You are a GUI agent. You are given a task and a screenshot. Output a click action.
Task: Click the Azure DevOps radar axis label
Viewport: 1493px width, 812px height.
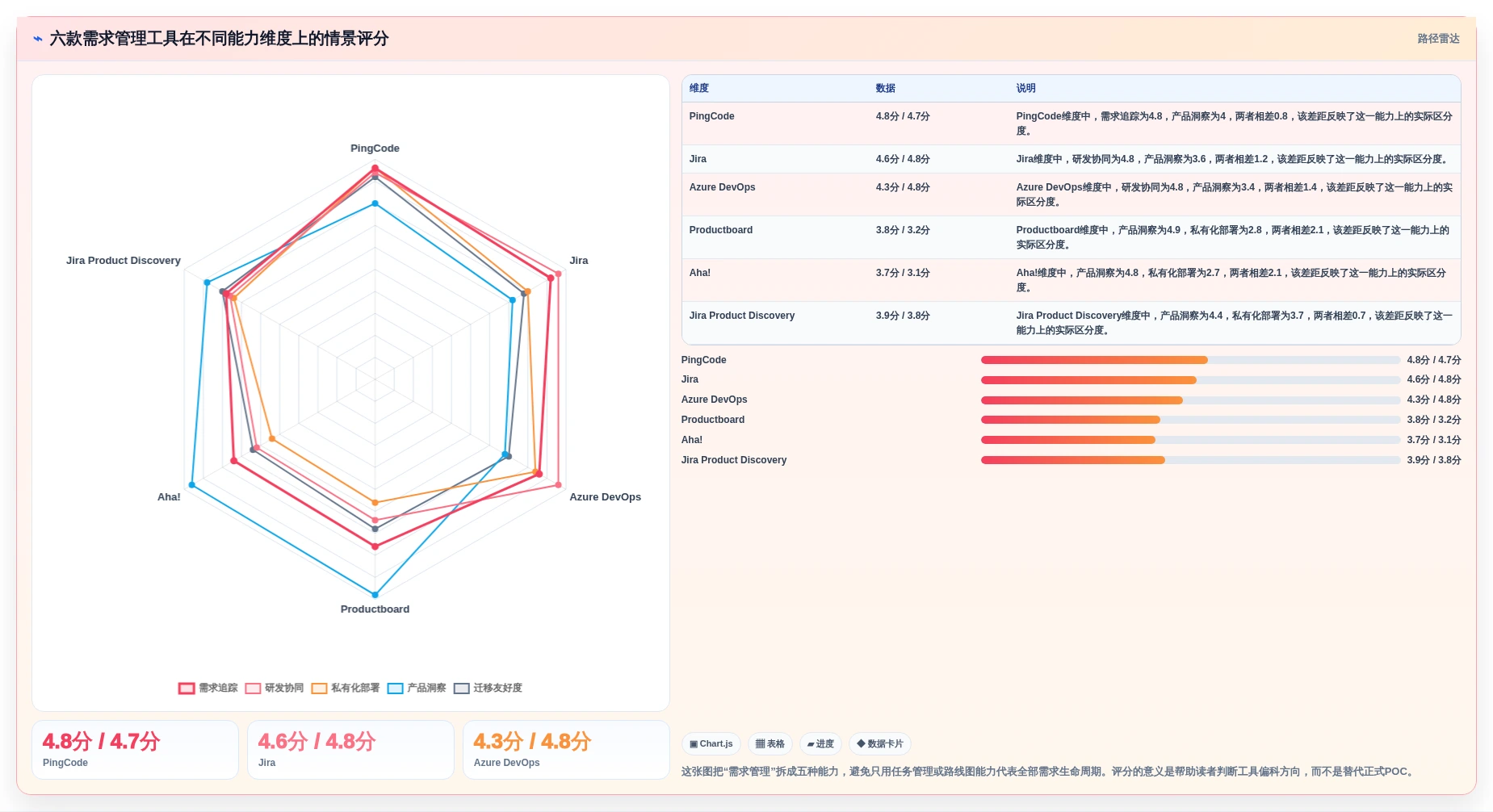[x=605, y=497]
